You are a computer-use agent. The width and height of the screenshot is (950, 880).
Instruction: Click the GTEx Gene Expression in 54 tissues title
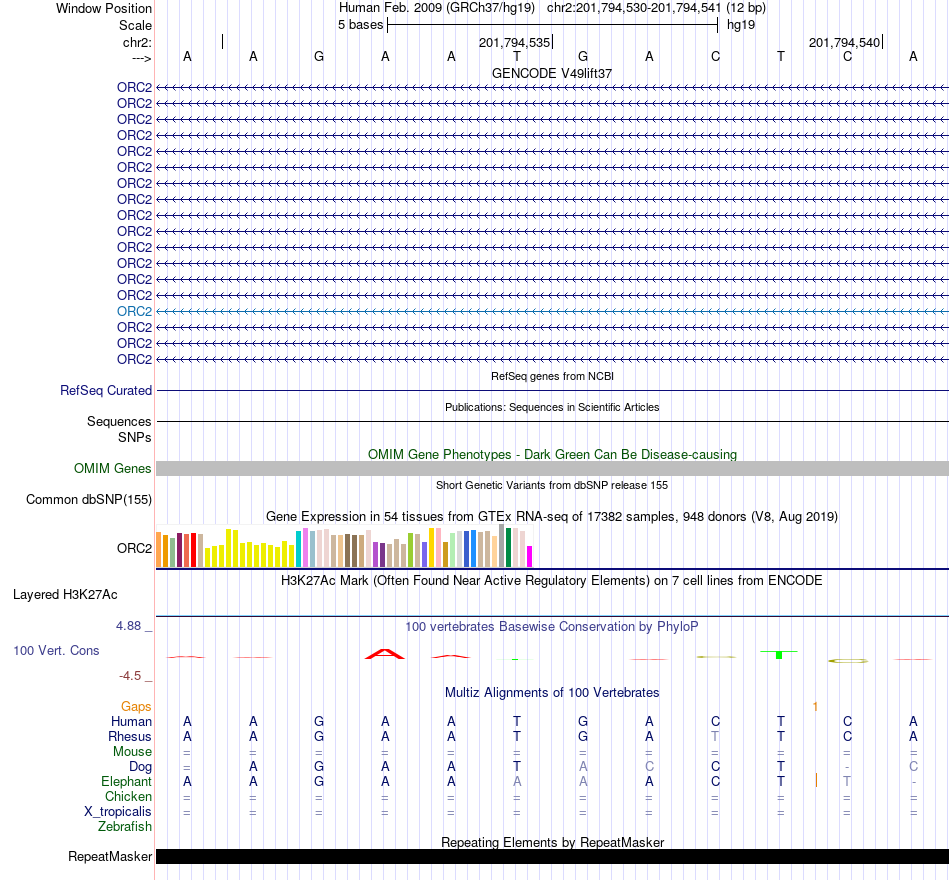tap(552, 517)
